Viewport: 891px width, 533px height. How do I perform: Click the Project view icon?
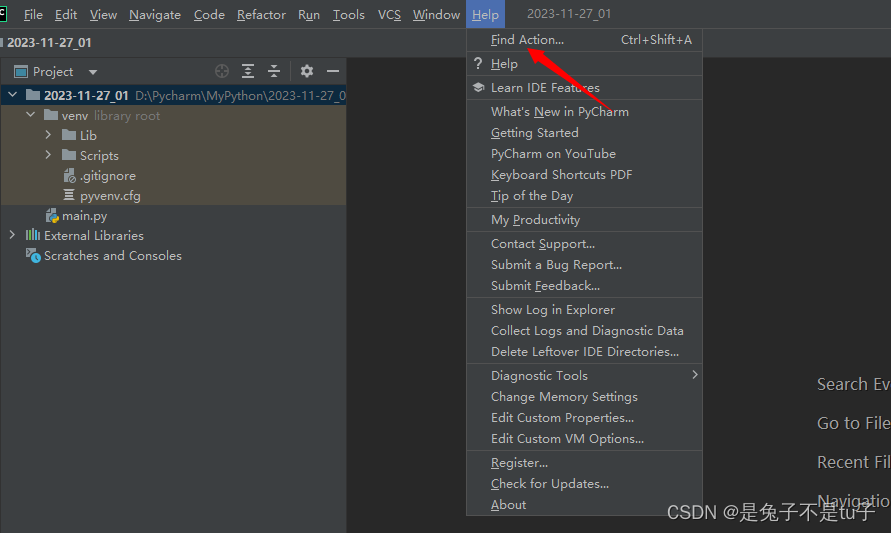[x=21, y=72]
